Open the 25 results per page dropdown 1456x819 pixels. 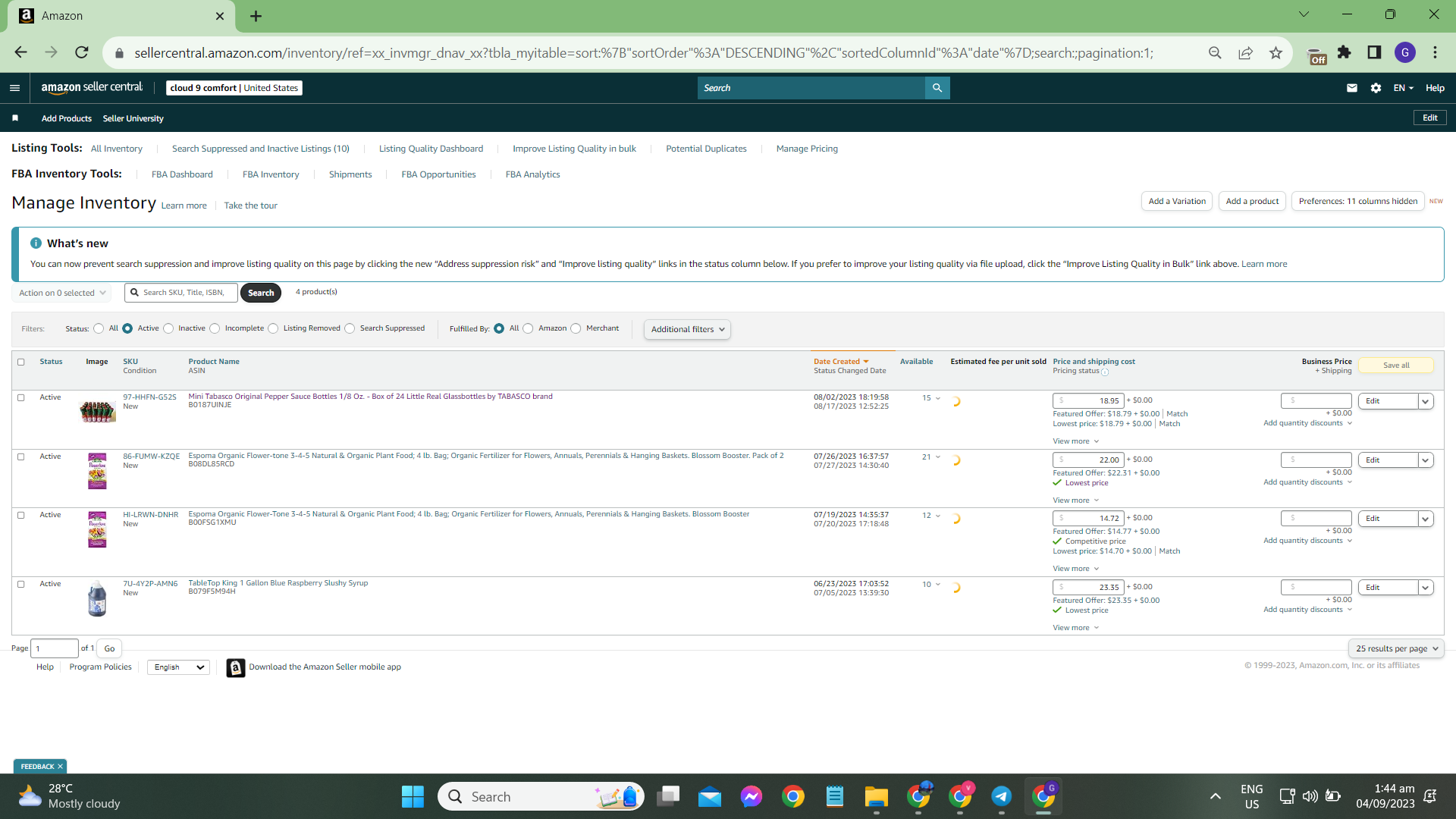(x=1396, y=649)
